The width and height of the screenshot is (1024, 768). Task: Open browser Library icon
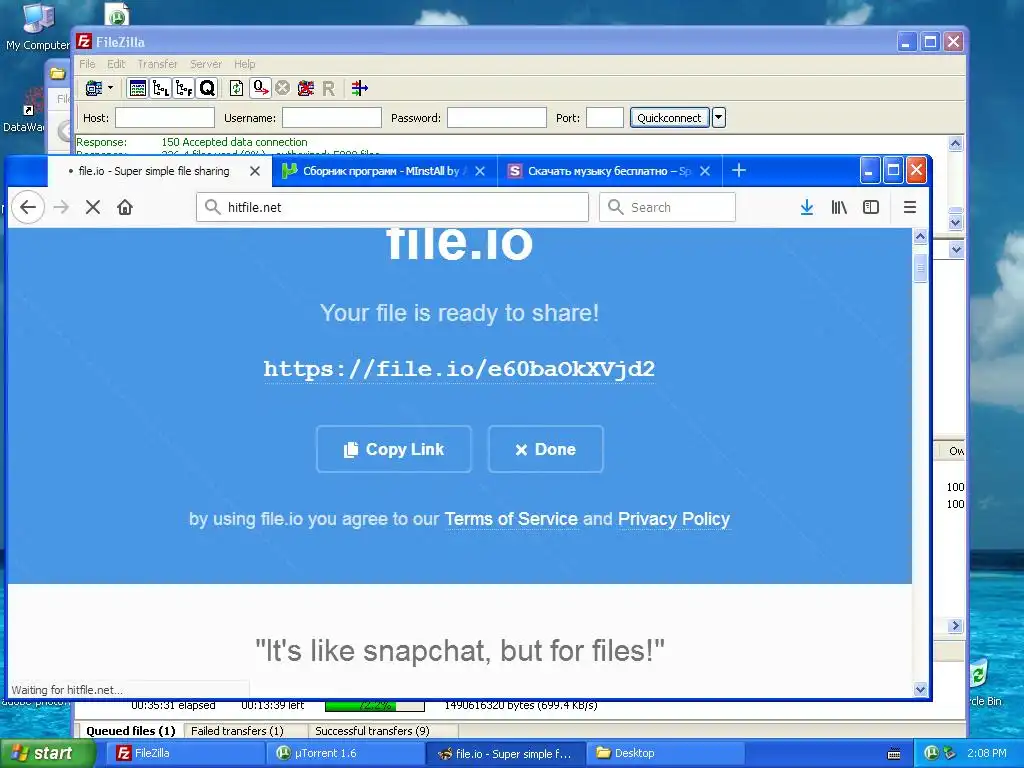point(839,207)
